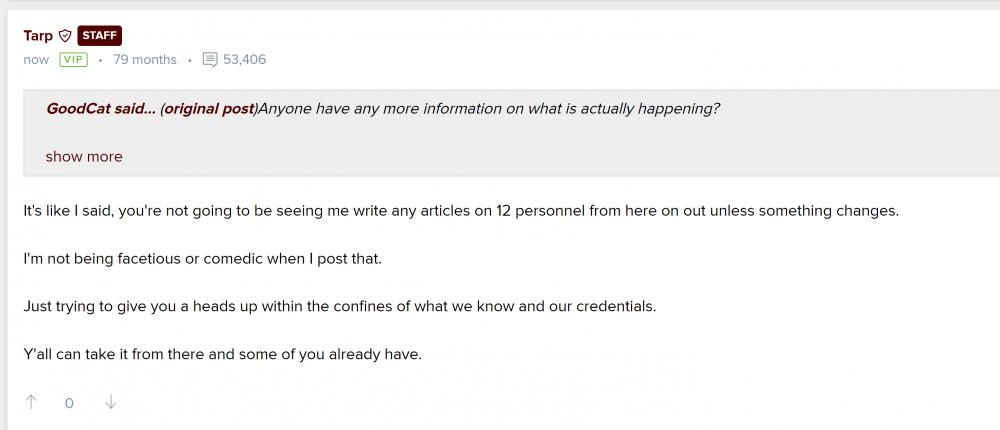
Task: Open the GoodCat said... quote link
Action: pos(100,109)
